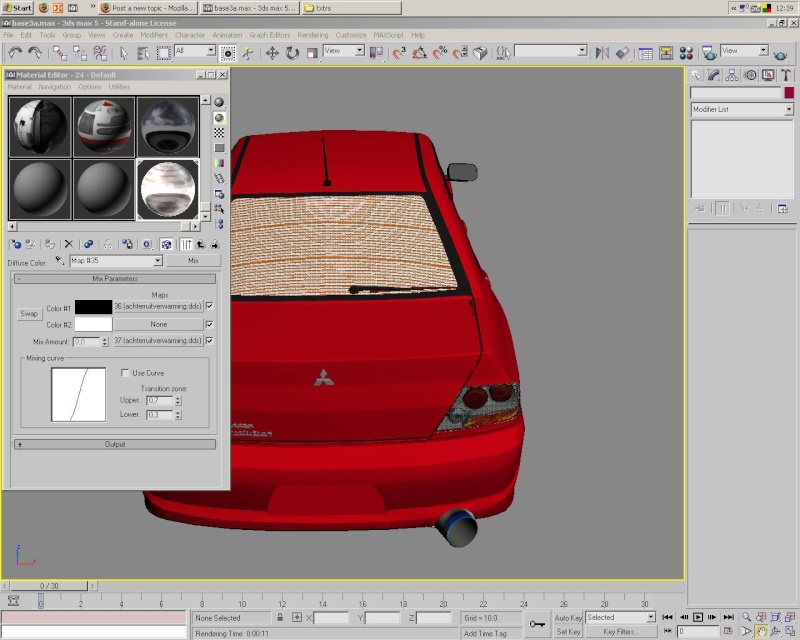Click Show Map in Viewport cube icon
The width and height of the screenshot is (800, 640).
166,244
